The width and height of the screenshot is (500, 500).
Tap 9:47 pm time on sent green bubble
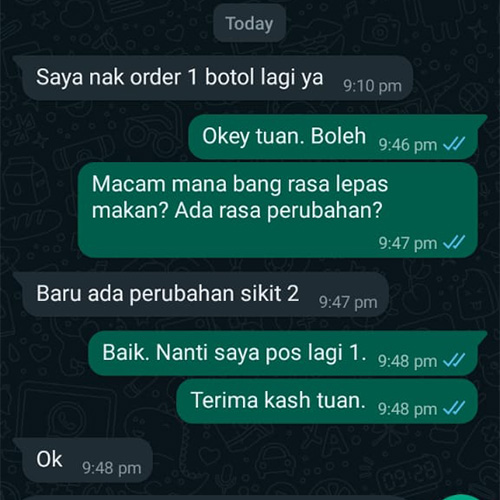click(x=408, y=243)
